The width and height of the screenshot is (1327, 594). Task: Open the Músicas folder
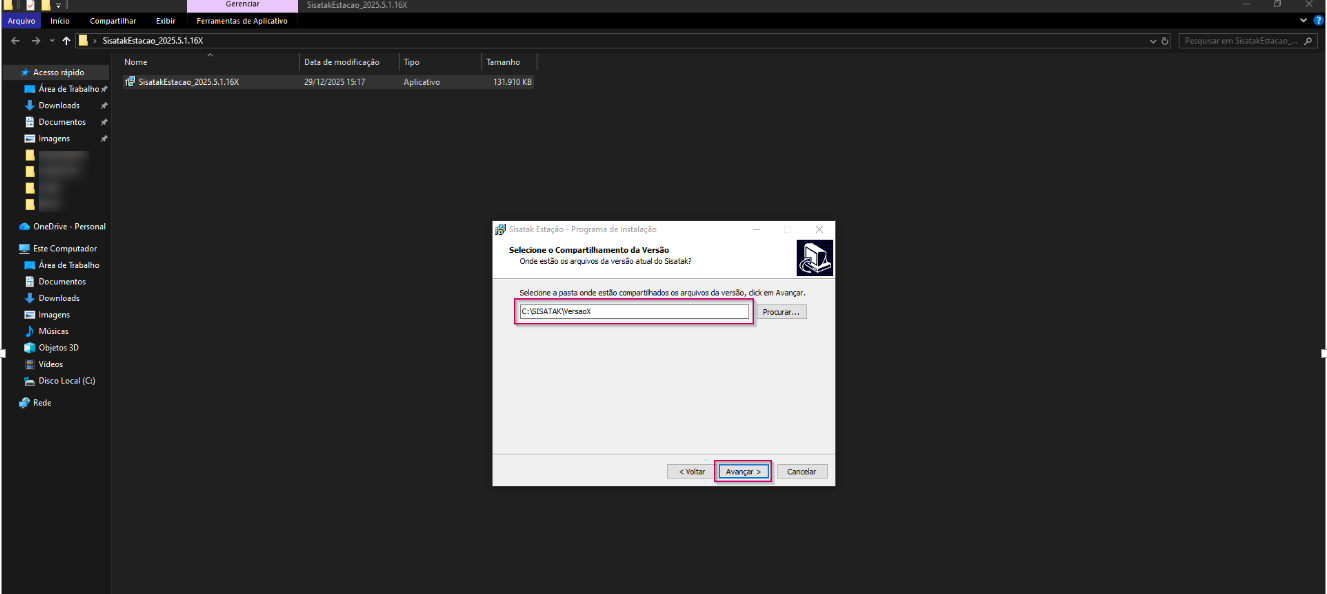[53, 331]
